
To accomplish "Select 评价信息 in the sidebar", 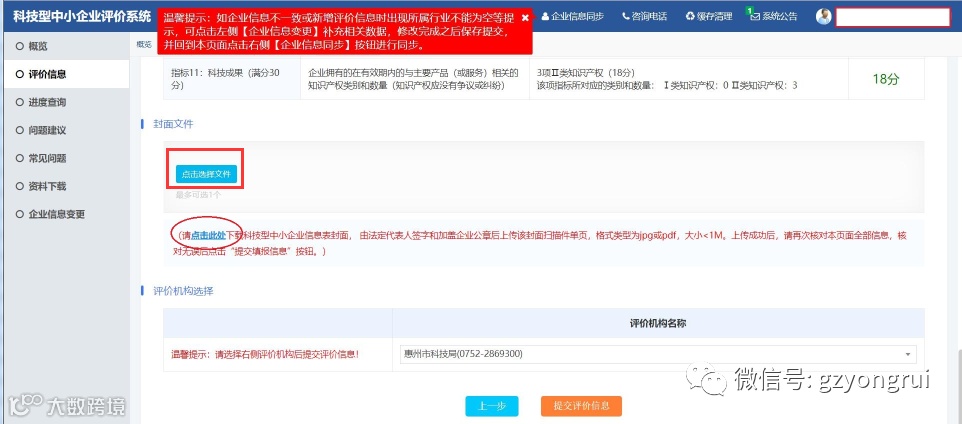I will (x=65, y=74).
